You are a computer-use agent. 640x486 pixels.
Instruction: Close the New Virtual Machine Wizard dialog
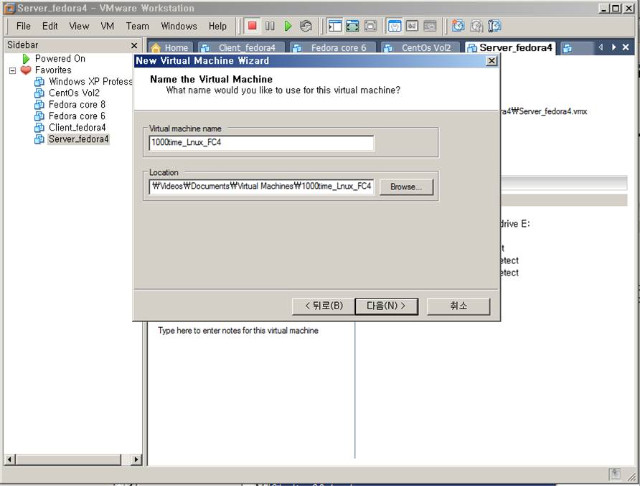coord(491,61)
